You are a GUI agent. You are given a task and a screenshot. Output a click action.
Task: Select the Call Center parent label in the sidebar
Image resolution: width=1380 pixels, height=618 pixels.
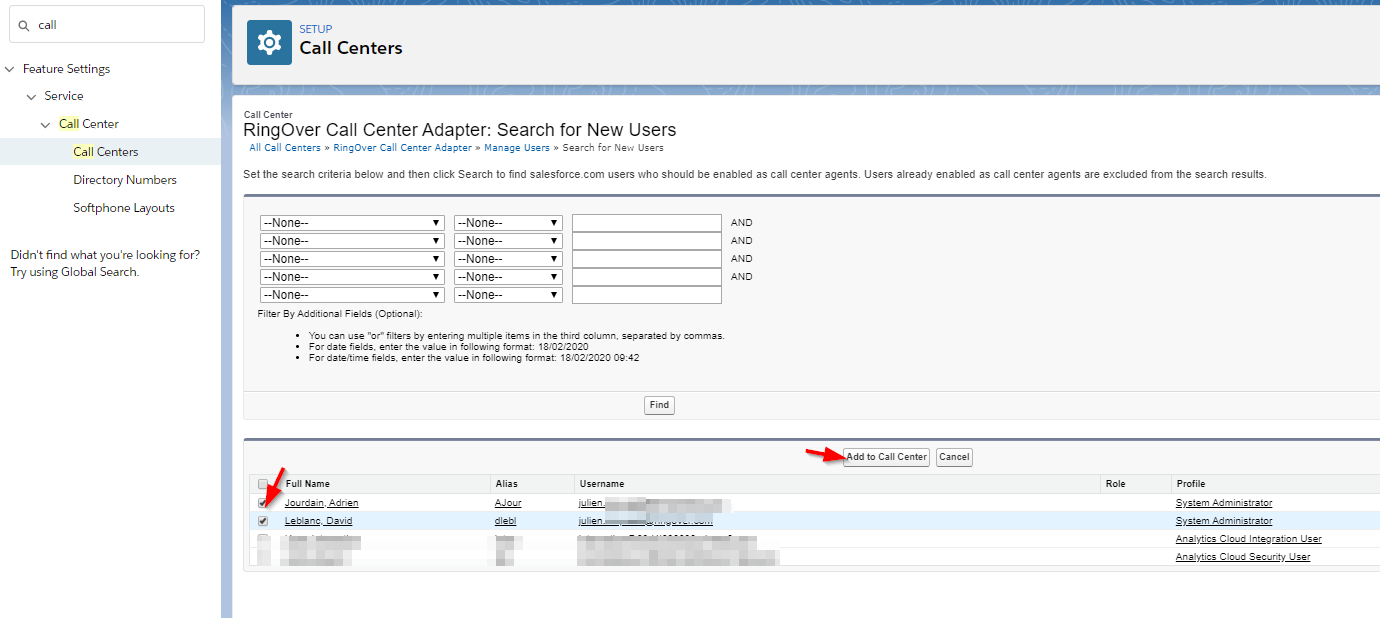[x=89, y=124]
